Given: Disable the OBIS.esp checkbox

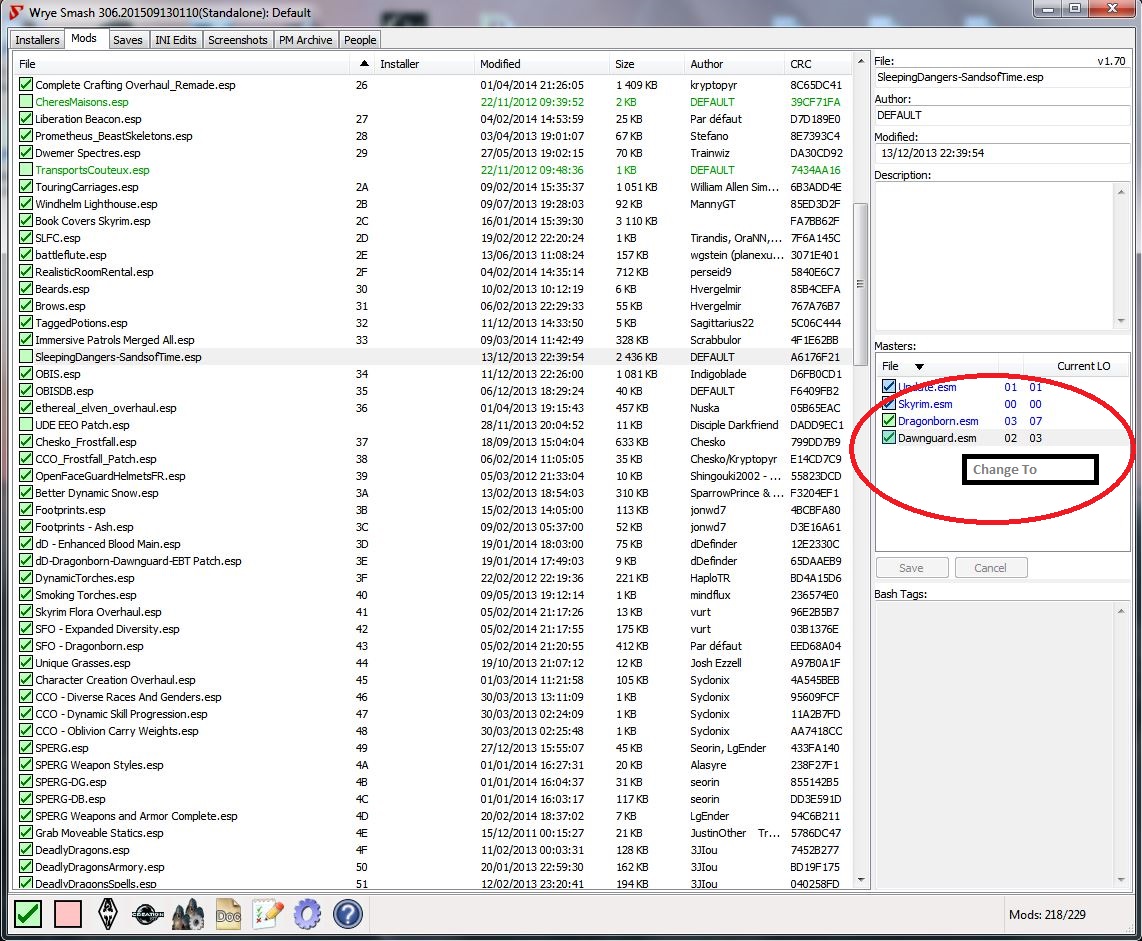Looking at the screenshot, I should 26,374.
